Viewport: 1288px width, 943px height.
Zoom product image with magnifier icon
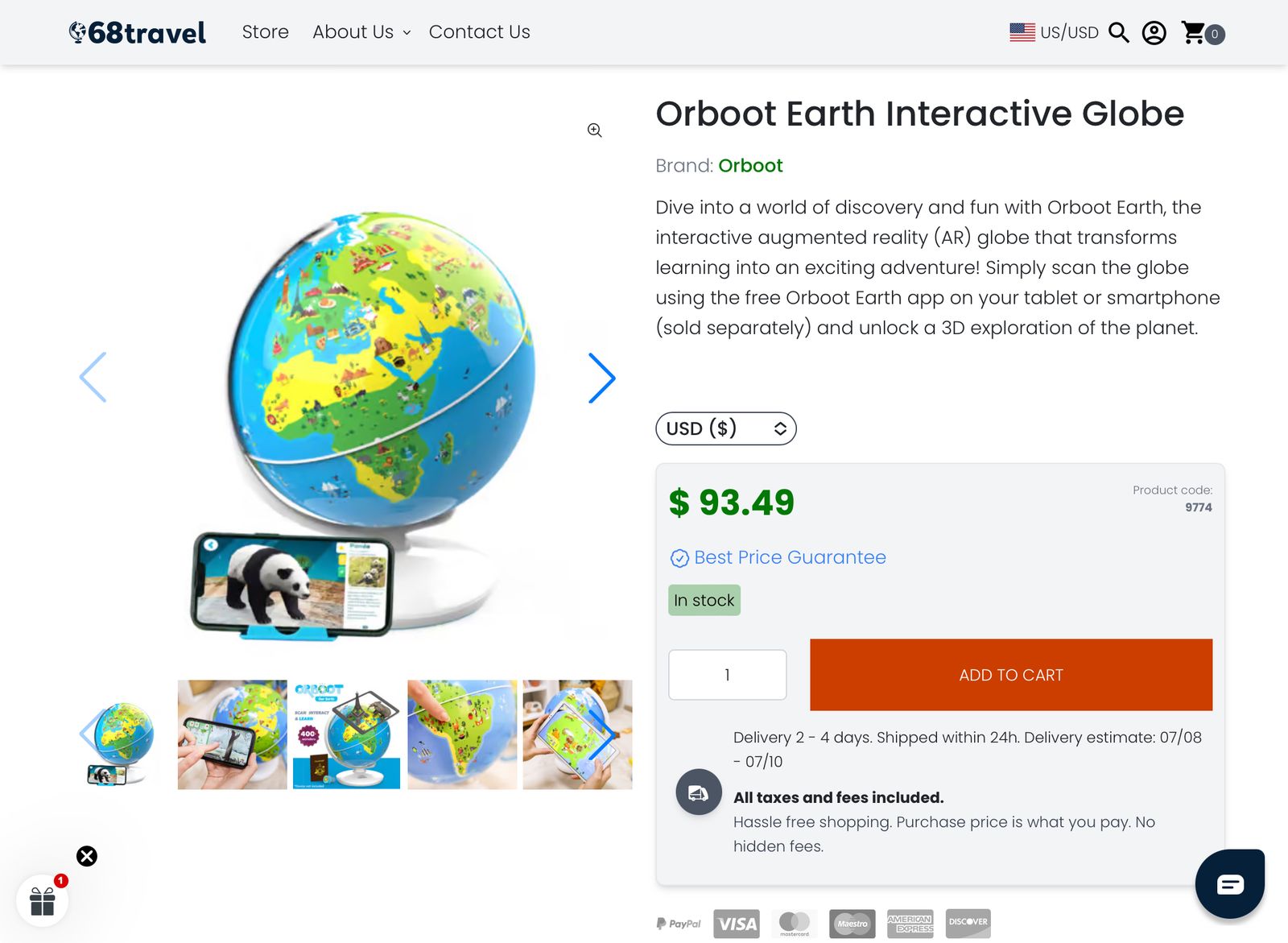click(594, 130)
